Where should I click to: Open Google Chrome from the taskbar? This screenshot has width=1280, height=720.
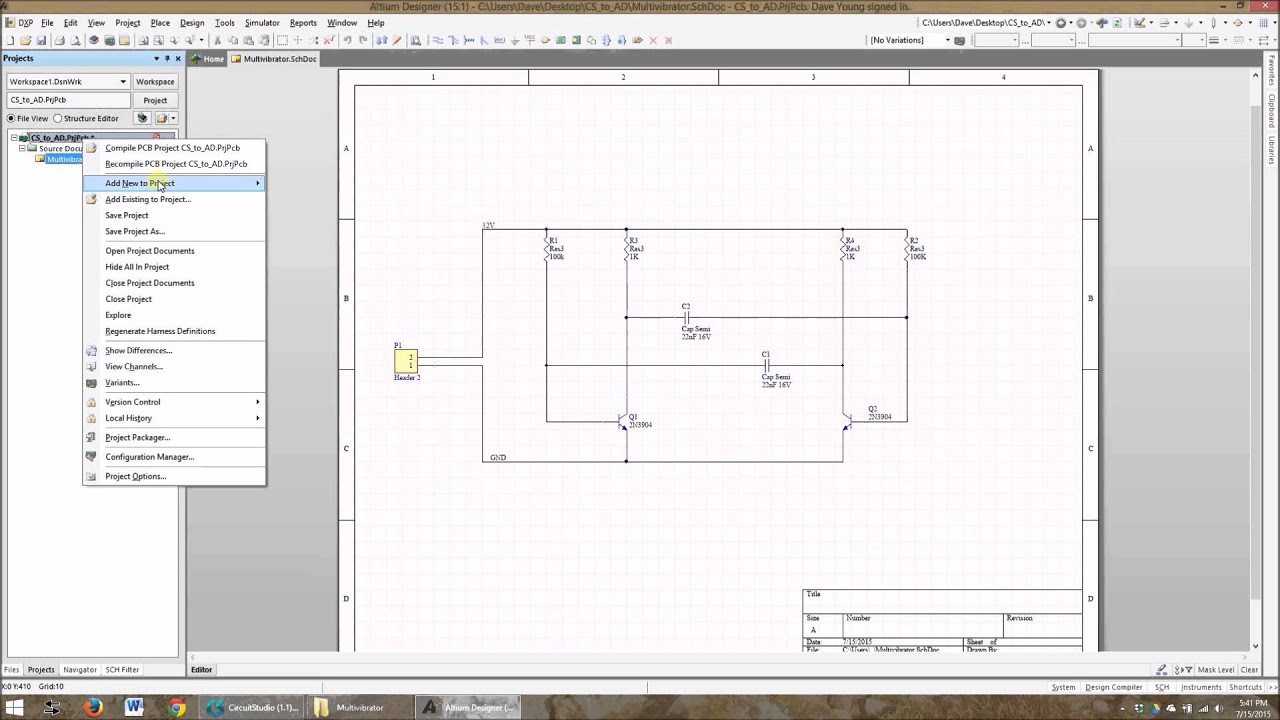176,707
